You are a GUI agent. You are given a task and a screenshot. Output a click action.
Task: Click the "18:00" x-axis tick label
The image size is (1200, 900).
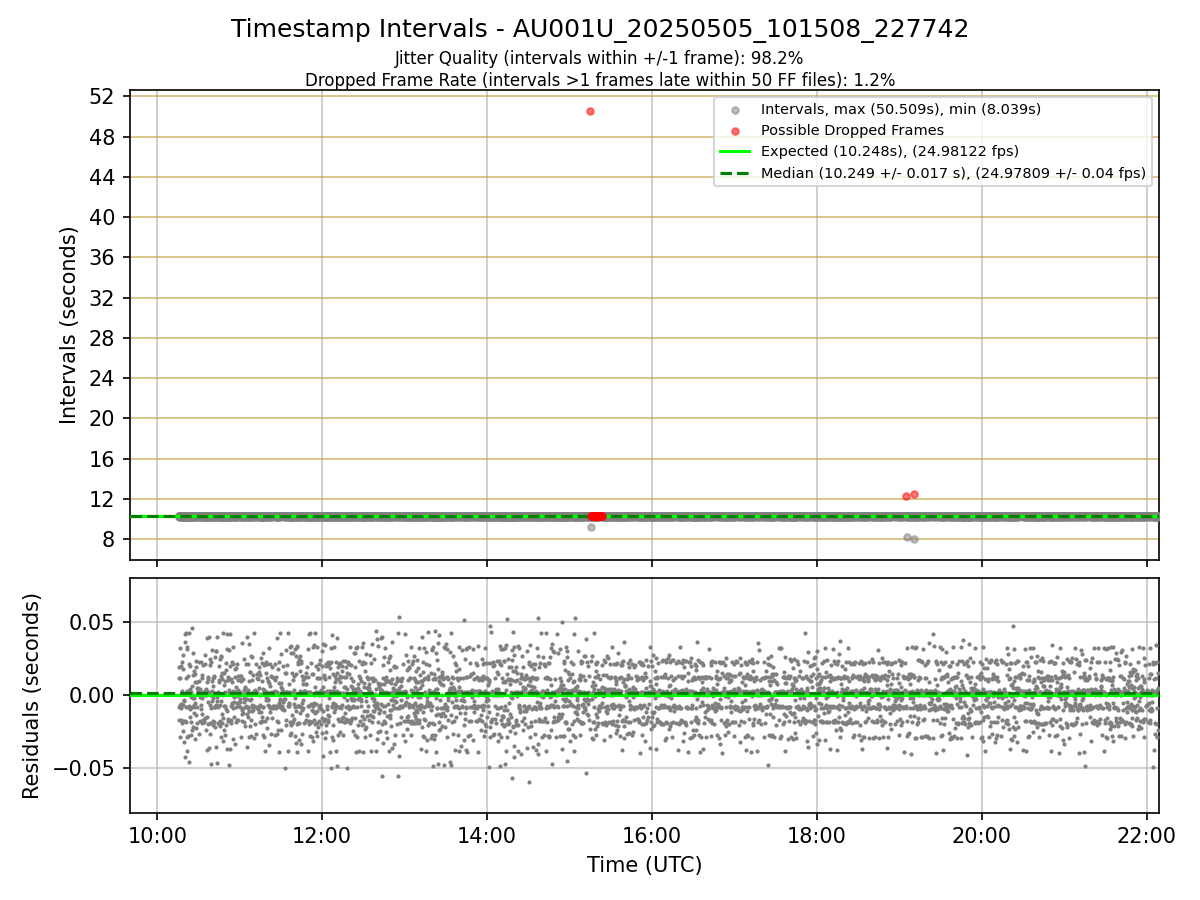click(817, 836)
